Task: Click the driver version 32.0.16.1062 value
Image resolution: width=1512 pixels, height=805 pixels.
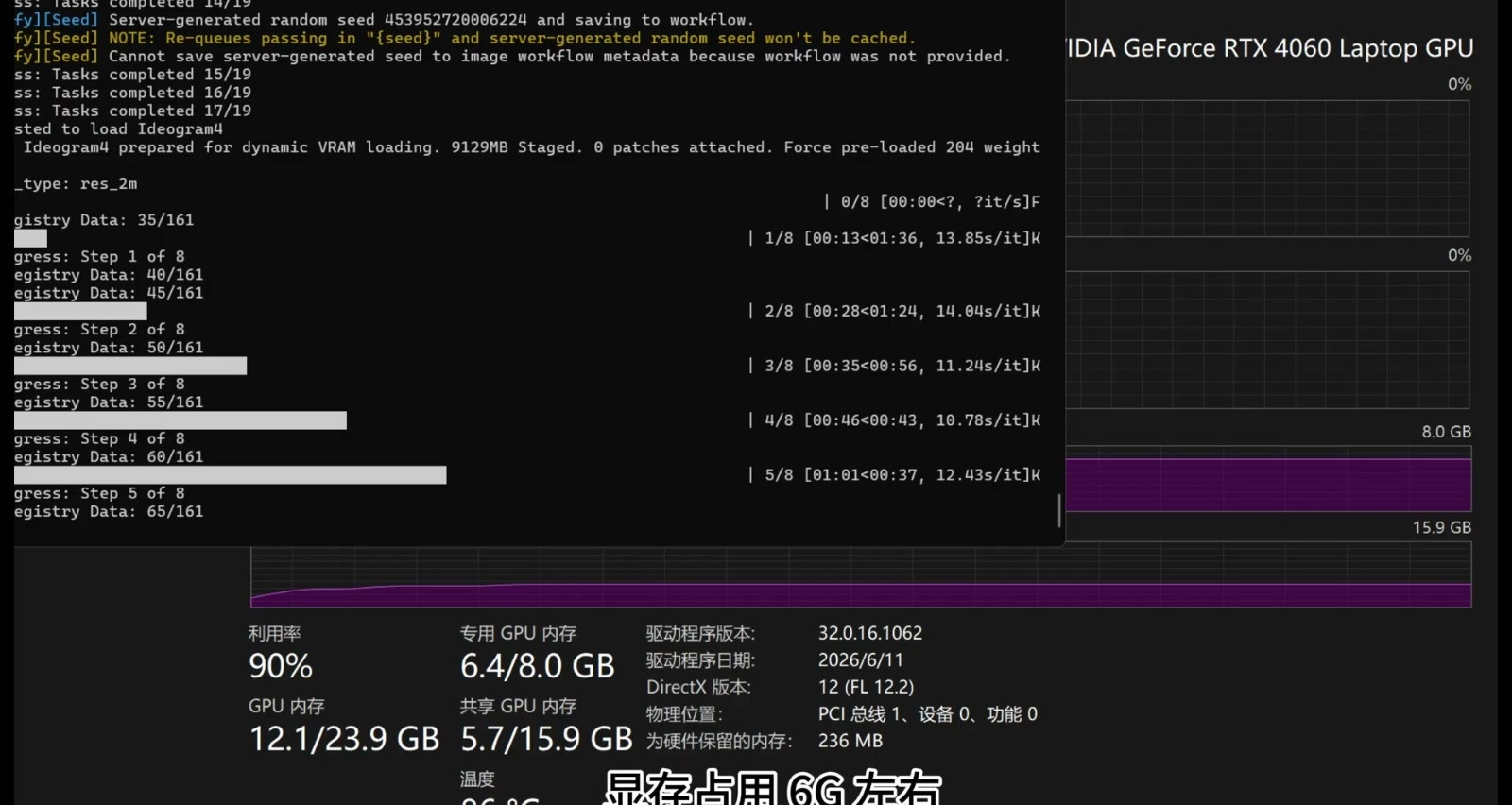Action: (870, 633)
